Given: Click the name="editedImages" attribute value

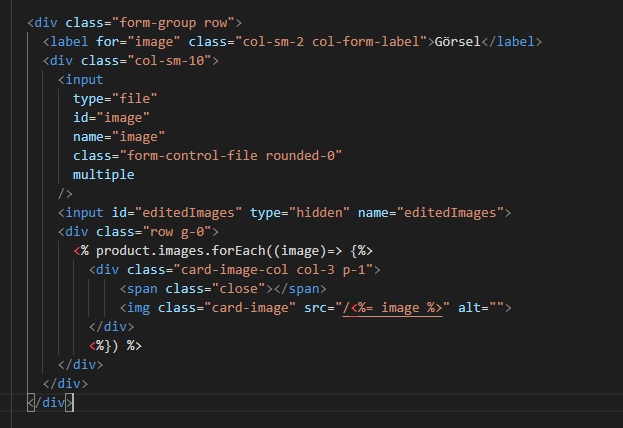Looking at the screenshot, I should [x=450, y=213].
